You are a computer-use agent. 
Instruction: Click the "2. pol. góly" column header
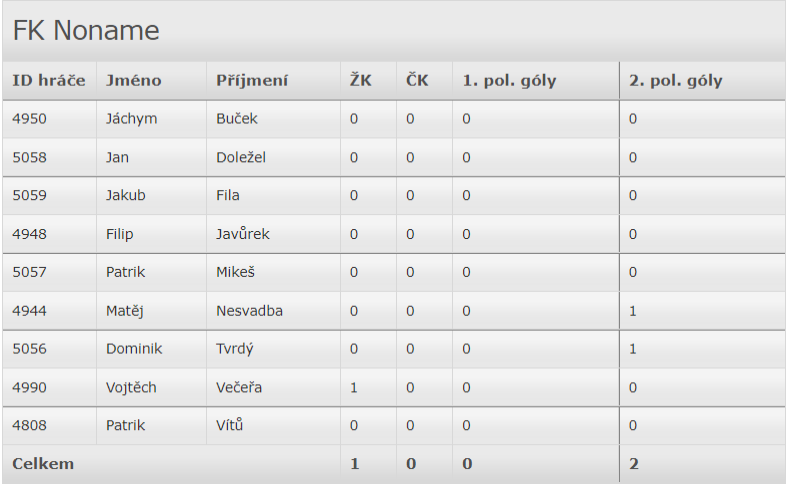click(676, 81)
